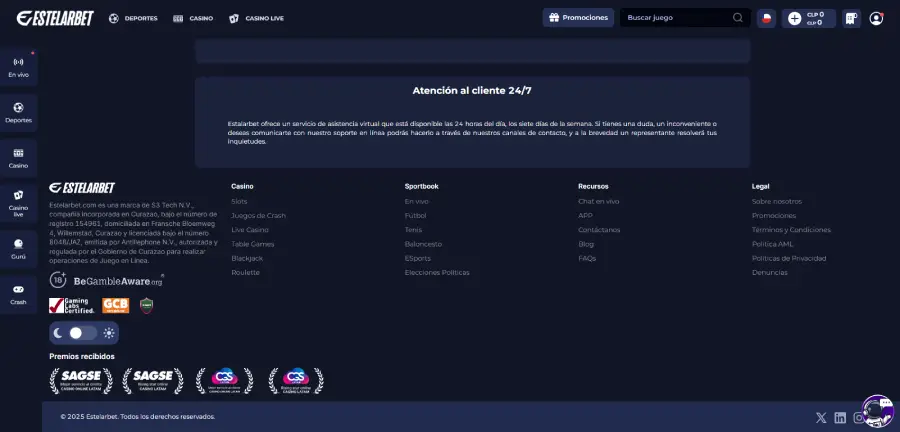Select En vivo in the sidebar

[x=18, y=68]
